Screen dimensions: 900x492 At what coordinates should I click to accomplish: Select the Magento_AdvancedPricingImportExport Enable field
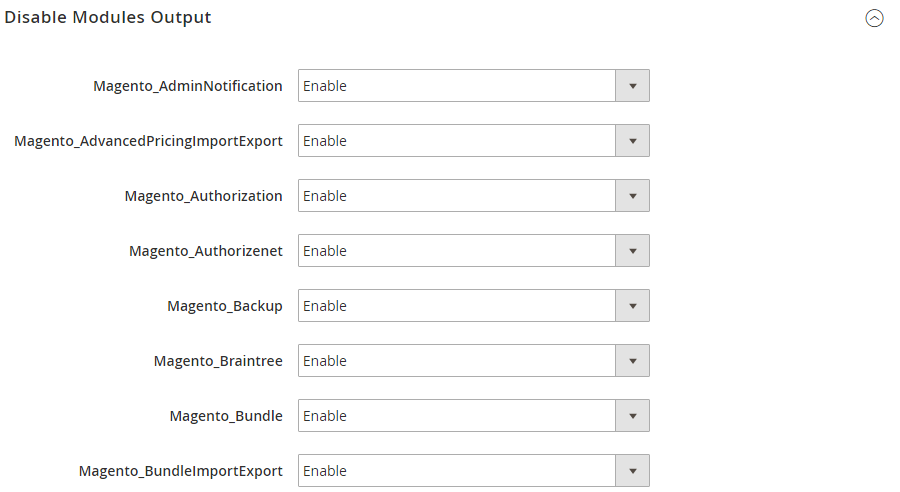474,141
